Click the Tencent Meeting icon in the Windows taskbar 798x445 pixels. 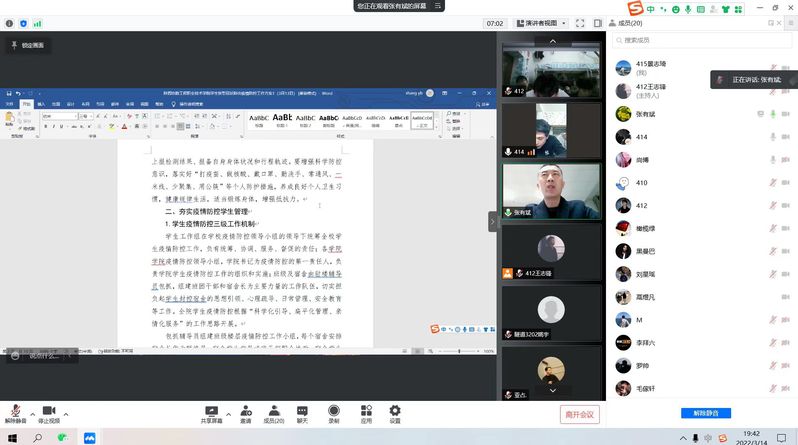pyautogui.click(x=89, y=437)
